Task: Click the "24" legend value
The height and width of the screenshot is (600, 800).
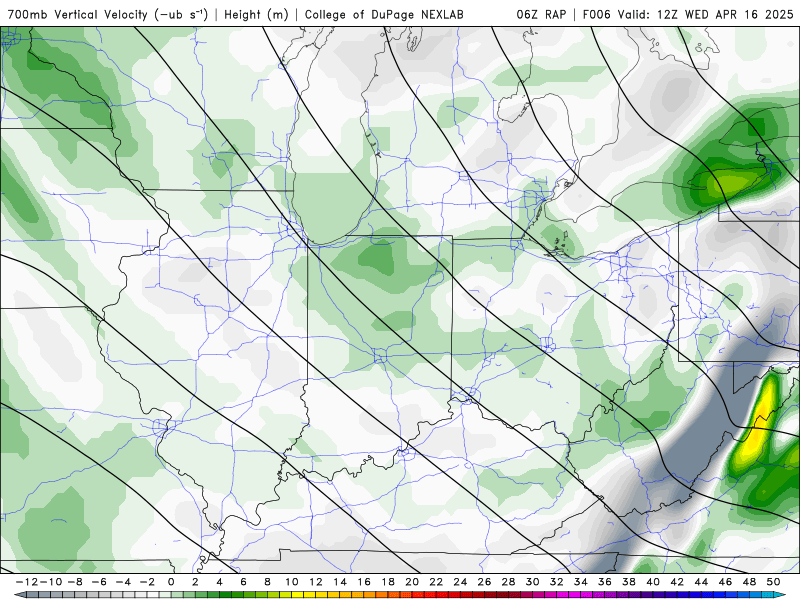Action: [460, 582]
